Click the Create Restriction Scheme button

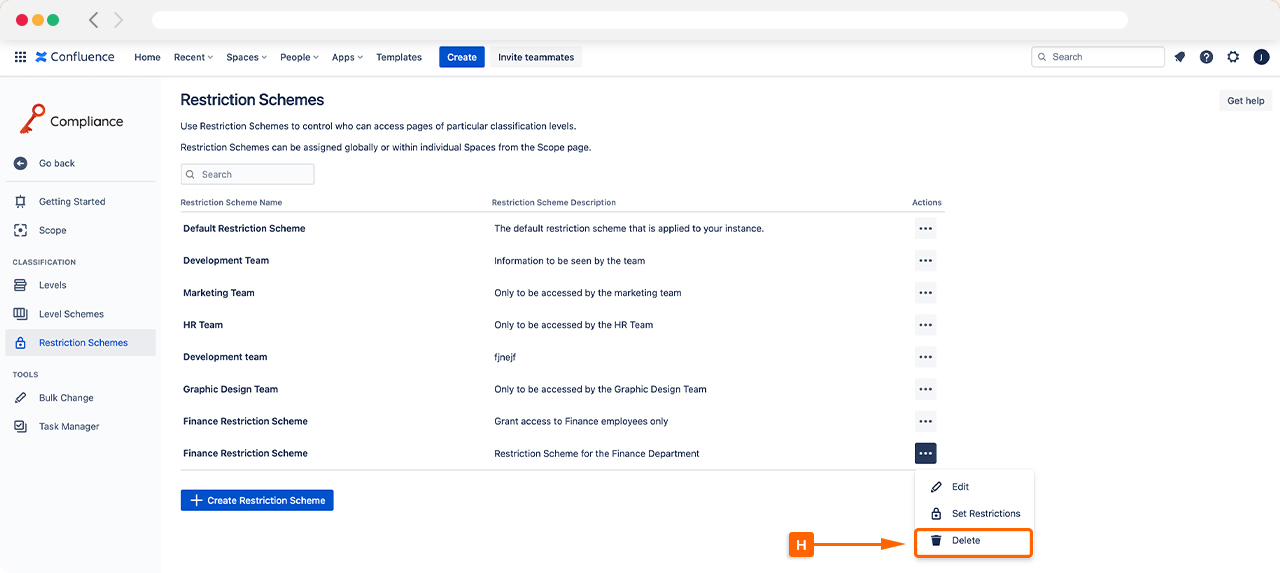coord(257,500)
